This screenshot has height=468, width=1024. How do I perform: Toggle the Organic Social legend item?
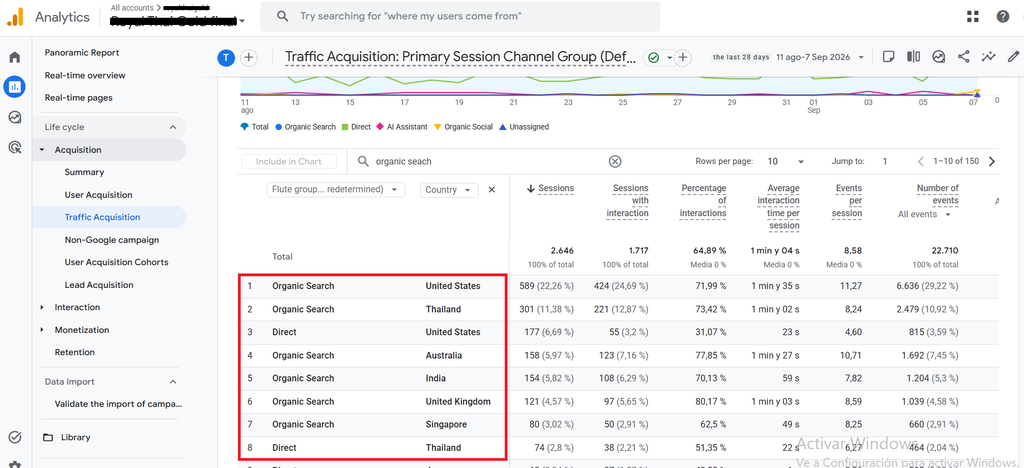pyautogui.click(x=464, y=127)
